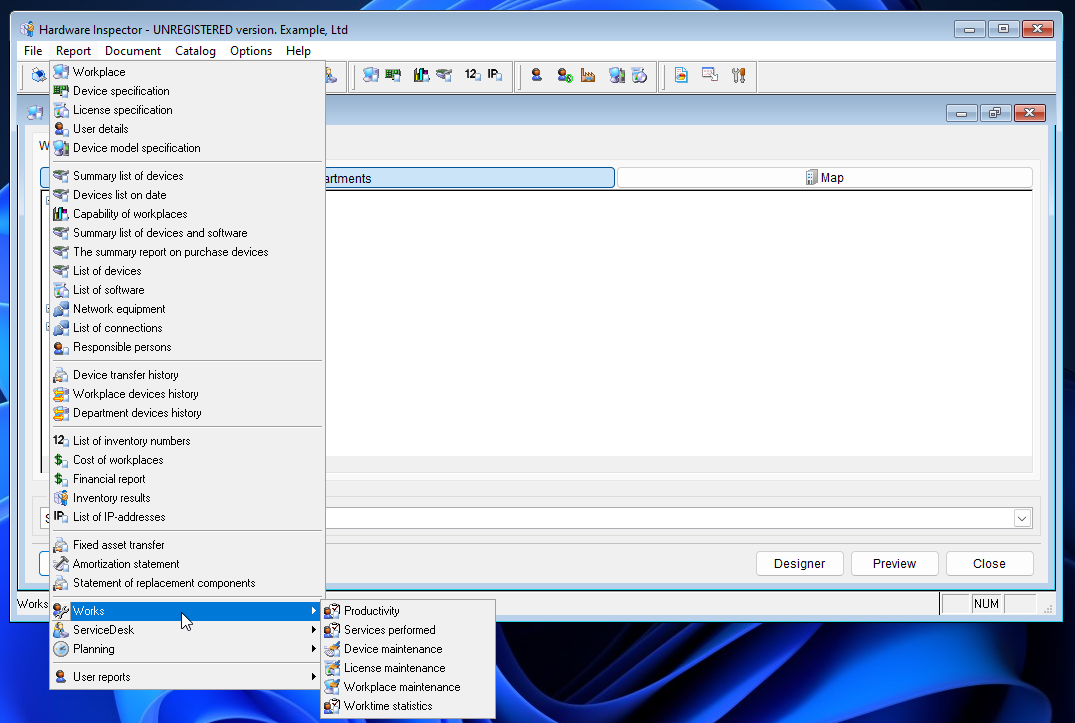Open Worktime statistics report
The height and width of the screenshot is (723, 1075).
pos(408,706)
